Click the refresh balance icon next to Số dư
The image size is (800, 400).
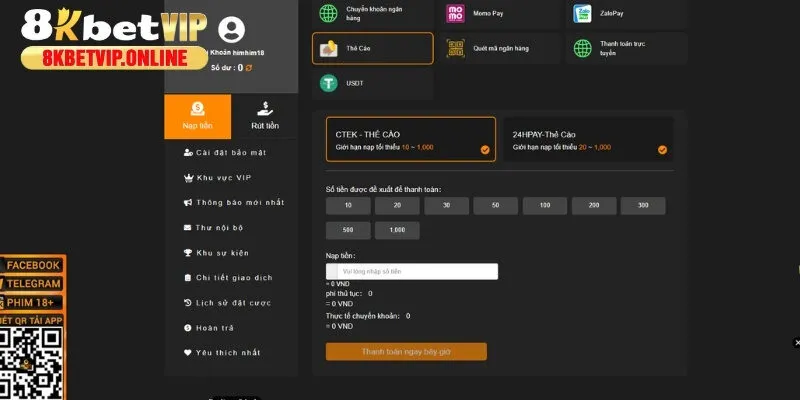point(249,68)
